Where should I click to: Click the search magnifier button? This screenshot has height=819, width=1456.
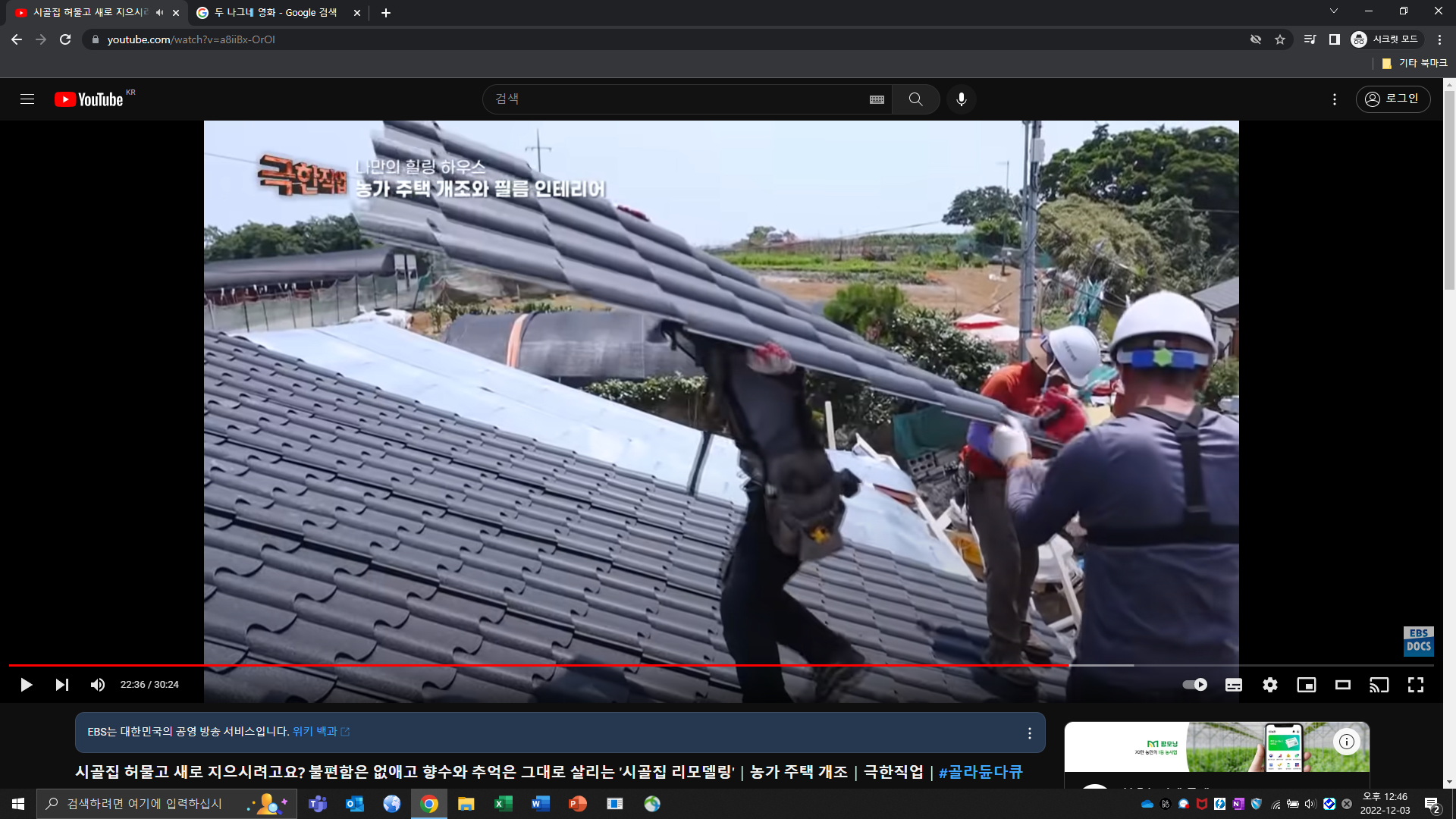coord(916,99)
